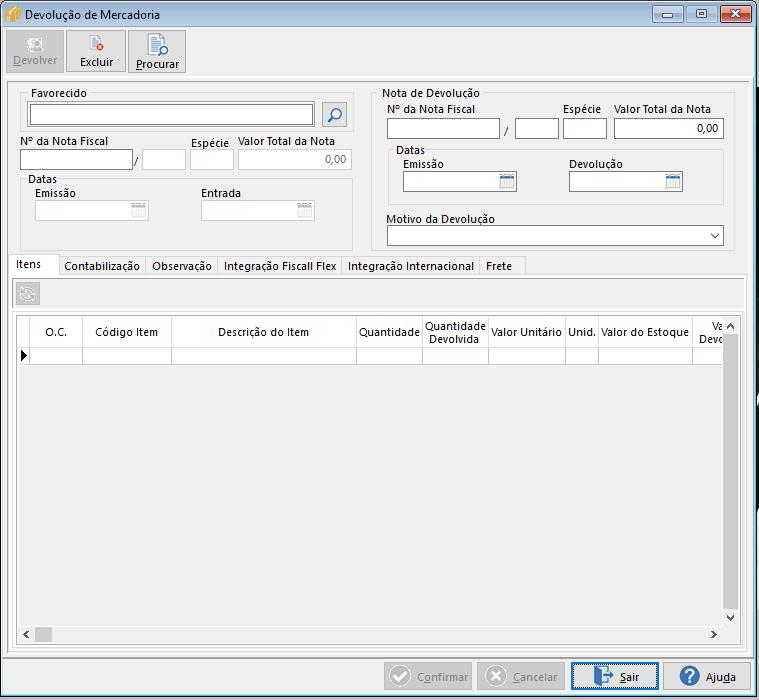Click the original Valor Total da Nota field
Viewport: 759px width, 700px height.
294,159
